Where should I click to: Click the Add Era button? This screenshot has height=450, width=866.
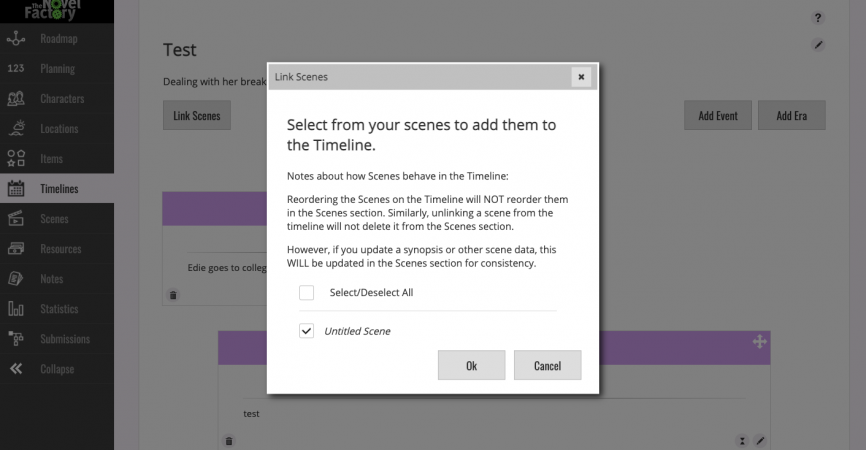click(792, 115)
